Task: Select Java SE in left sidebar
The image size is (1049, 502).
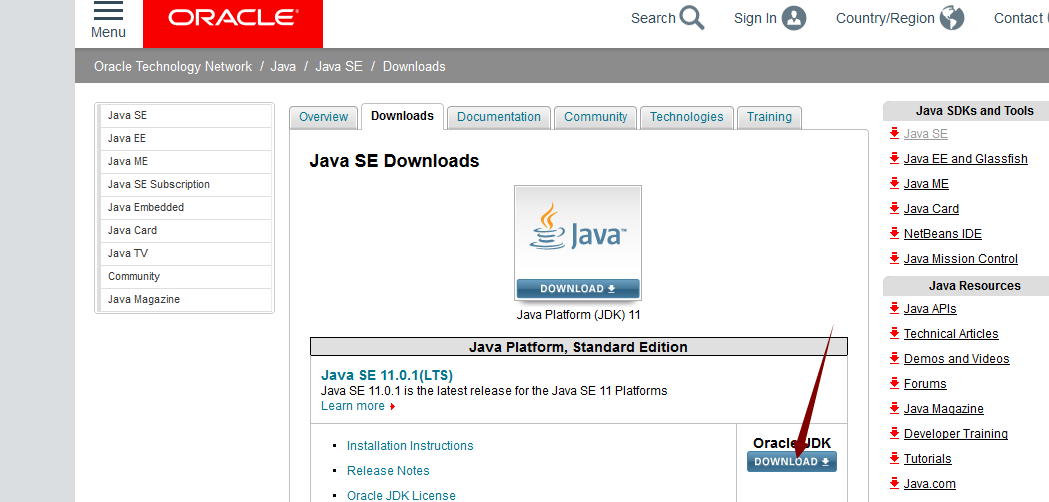Action: coord(185,116)
